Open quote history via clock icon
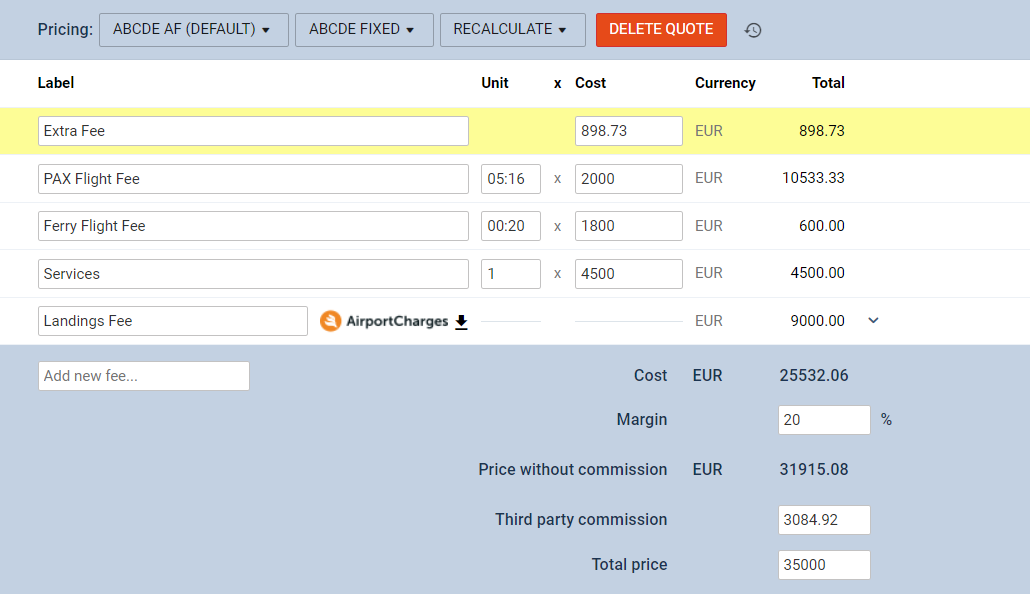 (753, 30)
